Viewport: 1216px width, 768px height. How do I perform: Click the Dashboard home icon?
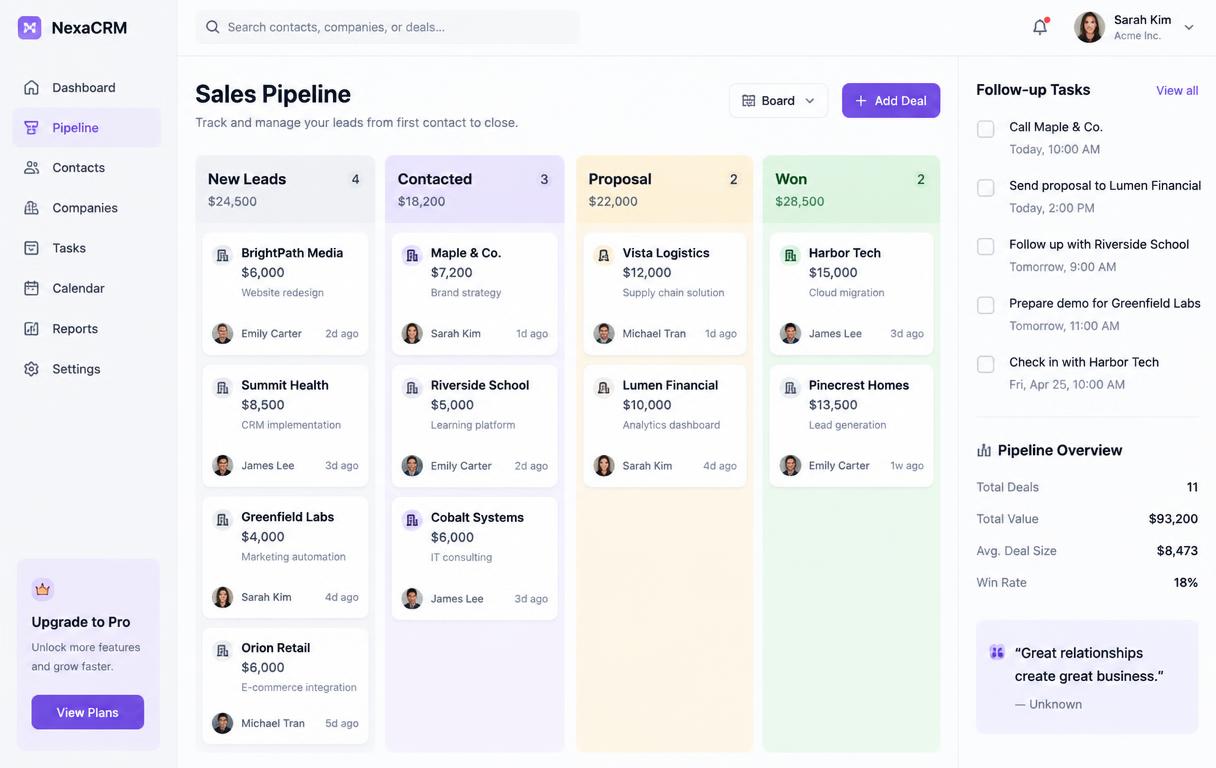(32, 88)
